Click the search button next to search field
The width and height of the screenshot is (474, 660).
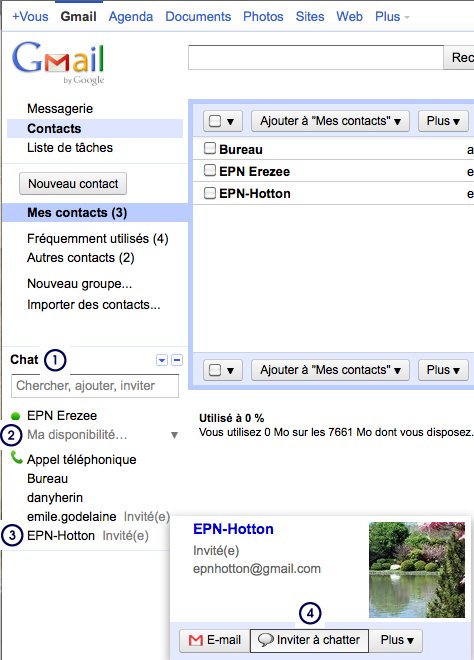tap(459, 57)
